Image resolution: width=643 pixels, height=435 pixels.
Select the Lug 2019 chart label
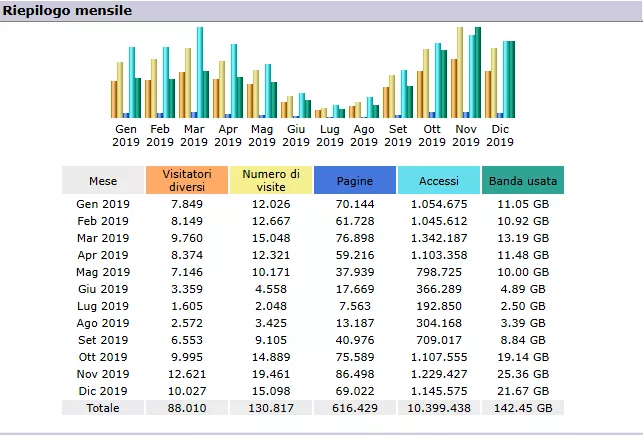[x=330, y=136]
